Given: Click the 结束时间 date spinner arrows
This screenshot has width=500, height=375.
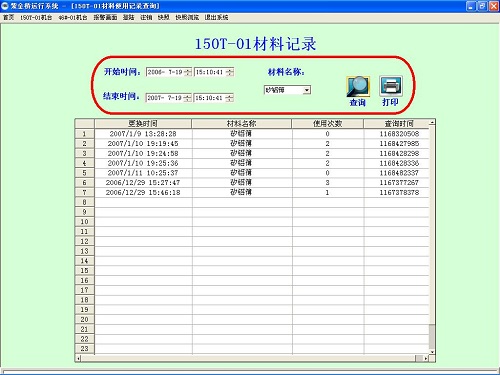Looking at the screenshot, I should click(x=188, y=98).
